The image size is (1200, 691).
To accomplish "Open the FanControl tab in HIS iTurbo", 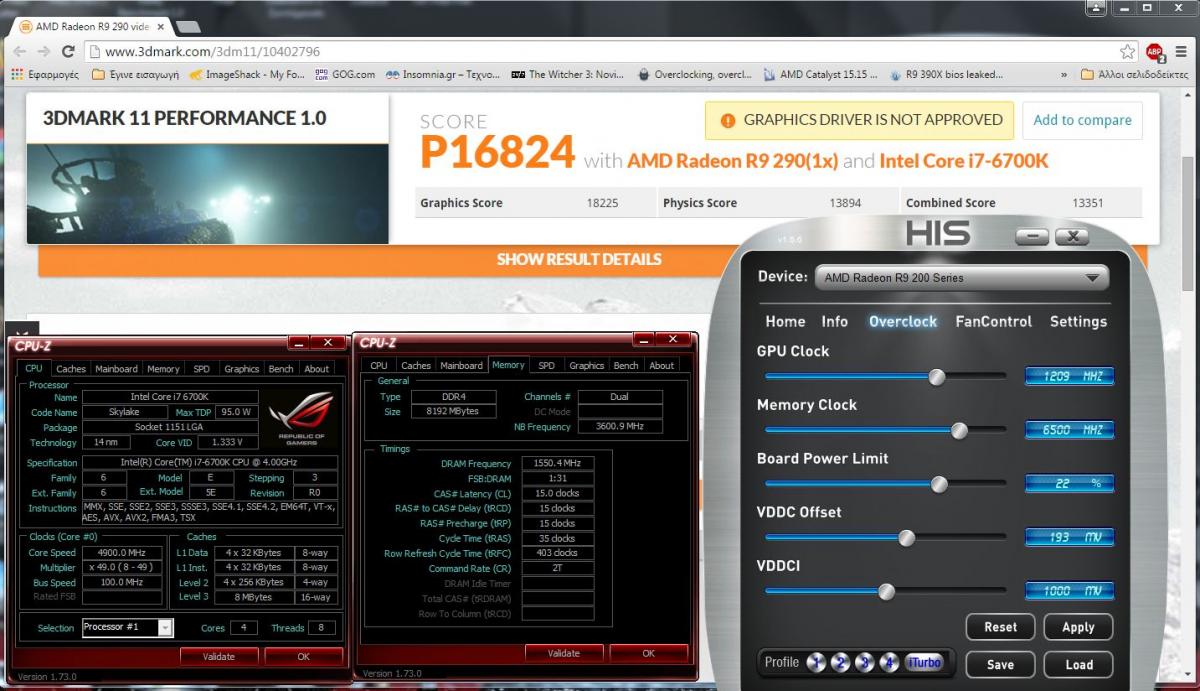I will coord(993,321).
